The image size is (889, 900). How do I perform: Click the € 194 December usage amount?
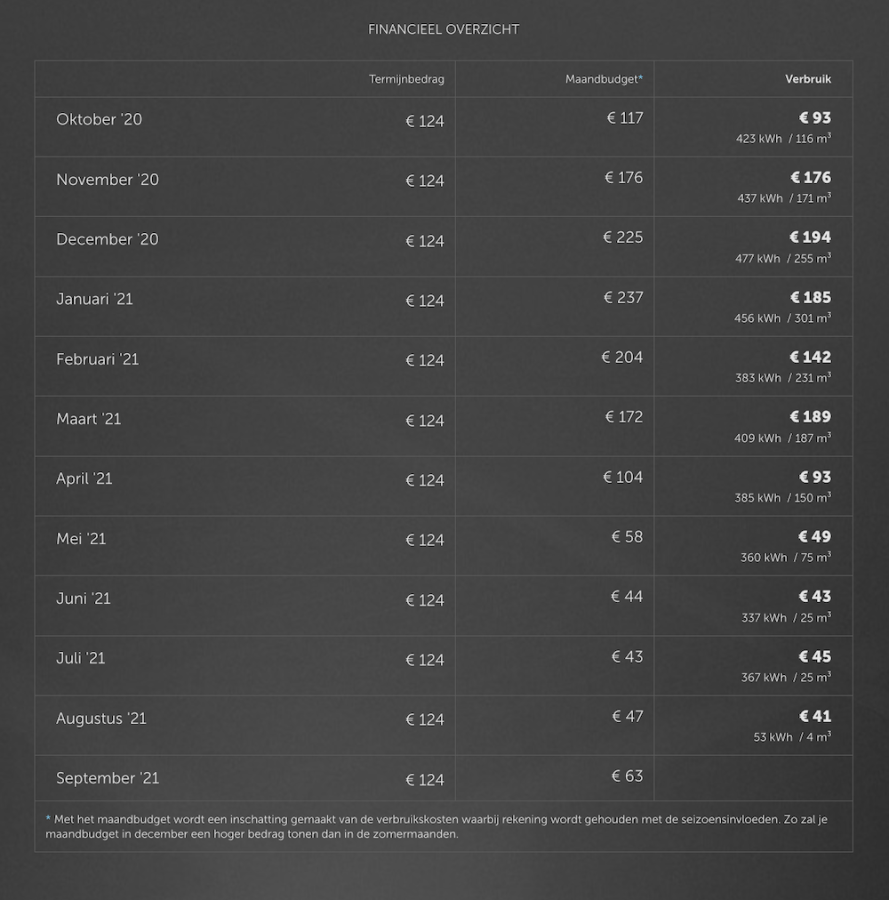[x=810, y=238]
